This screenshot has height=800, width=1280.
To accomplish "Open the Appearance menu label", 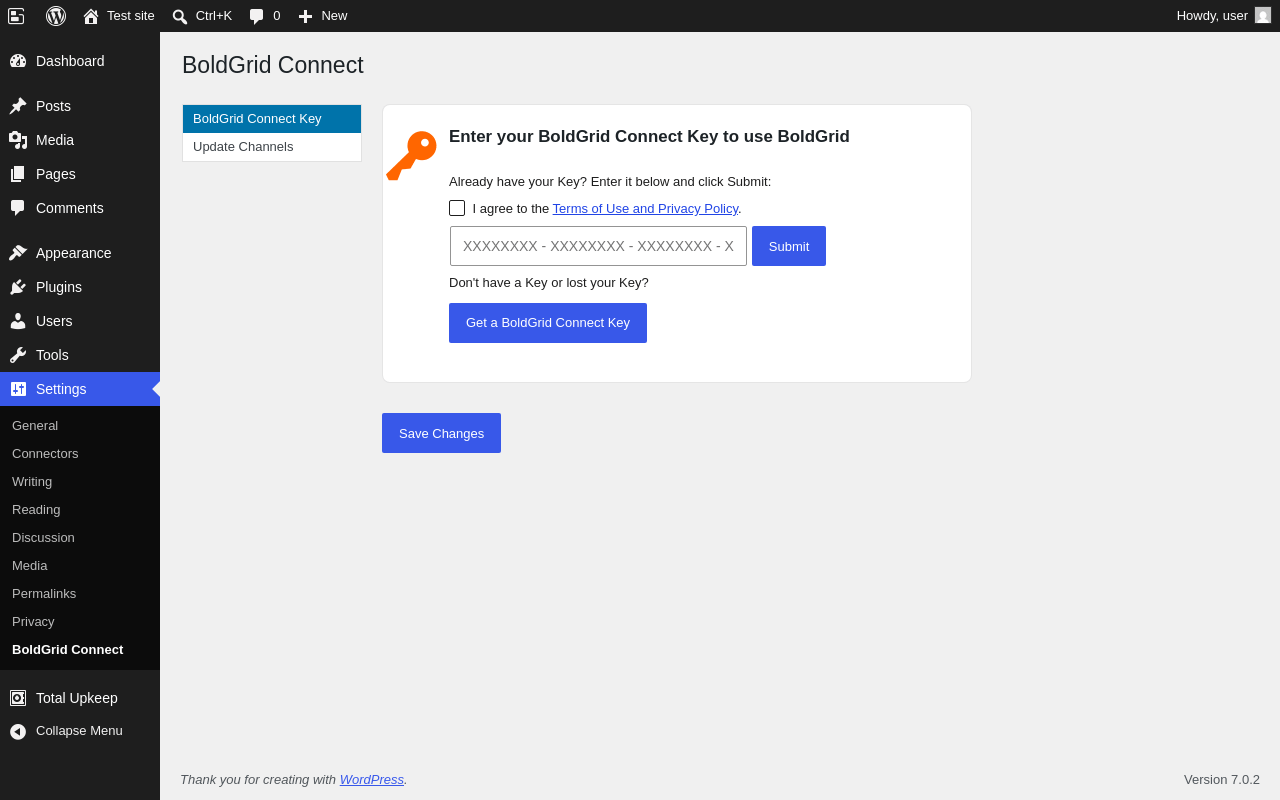I will (x=74, y=253).
